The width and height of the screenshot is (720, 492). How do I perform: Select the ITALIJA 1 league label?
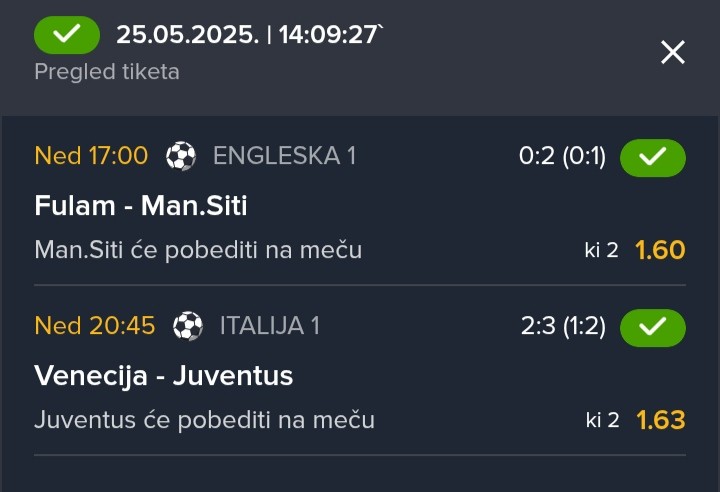[x=270, y=326]
